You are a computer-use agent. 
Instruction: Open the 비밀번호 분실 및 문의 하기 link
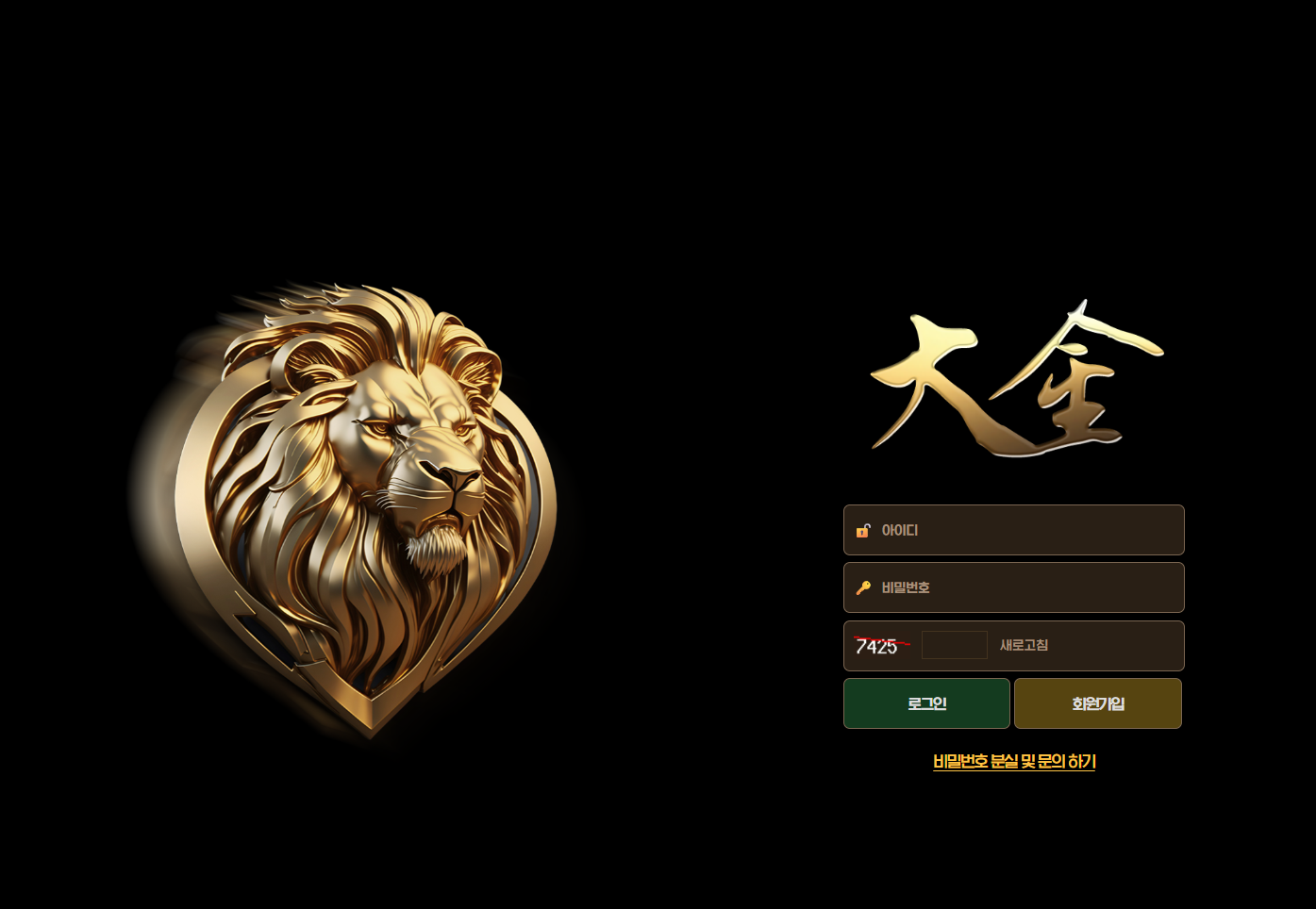1014,761
